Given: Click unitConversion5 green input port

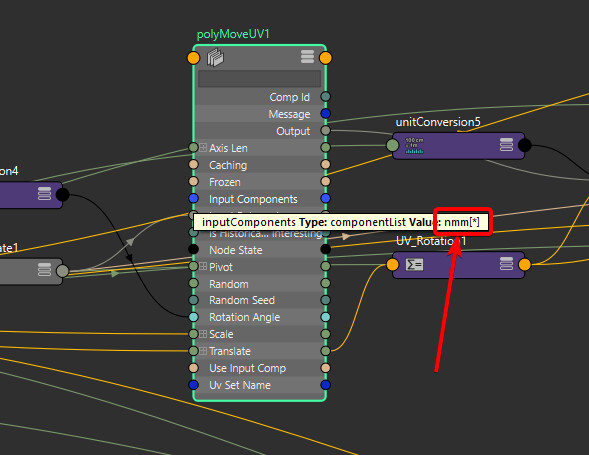Looking at the screenshot, I should coord(393,145).
